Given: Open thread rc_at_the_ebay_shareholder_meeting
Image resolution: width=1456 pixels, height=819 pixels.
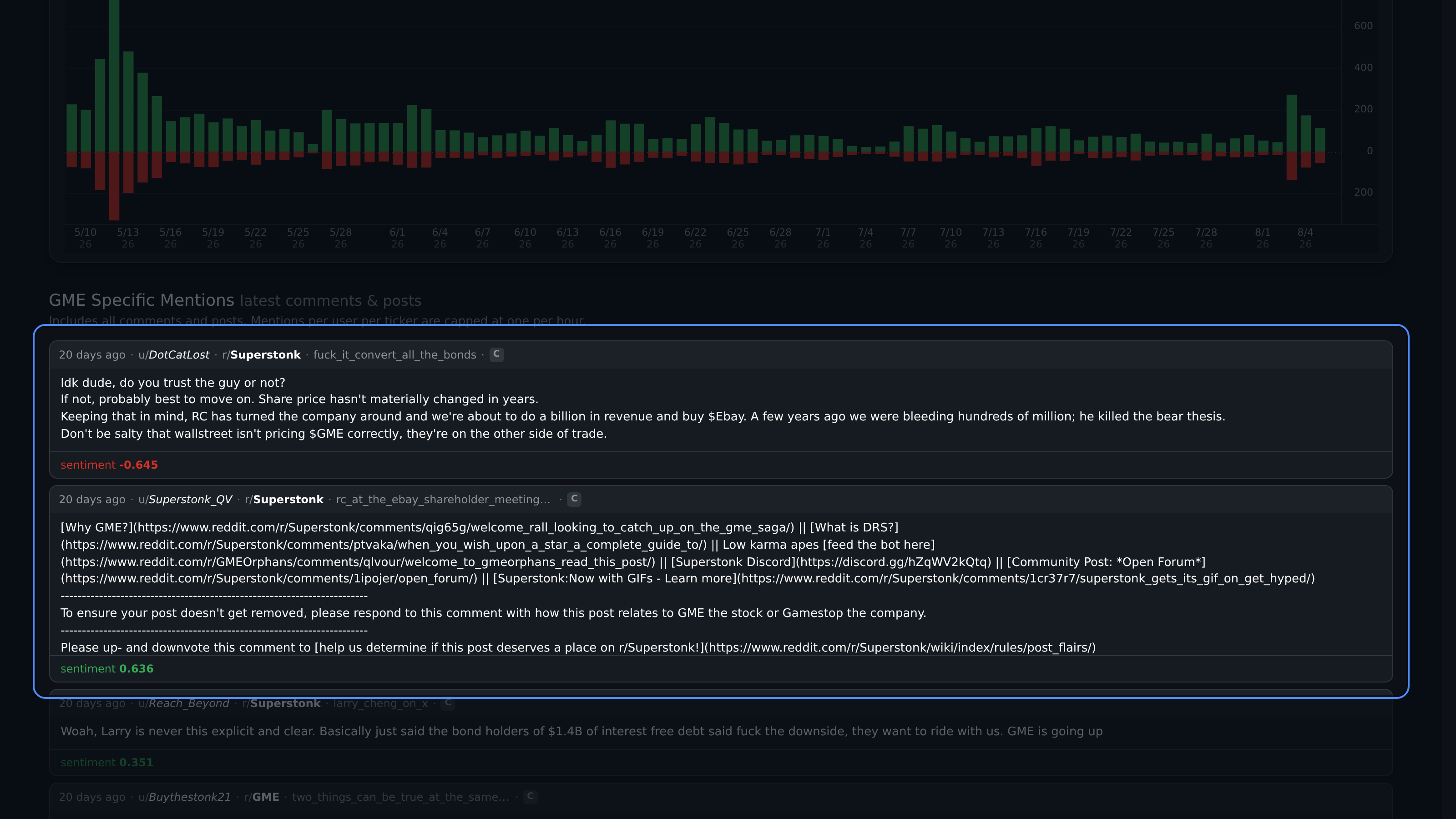Looking at the screenshot, I should pyautogui.click(x=443, y=500).
